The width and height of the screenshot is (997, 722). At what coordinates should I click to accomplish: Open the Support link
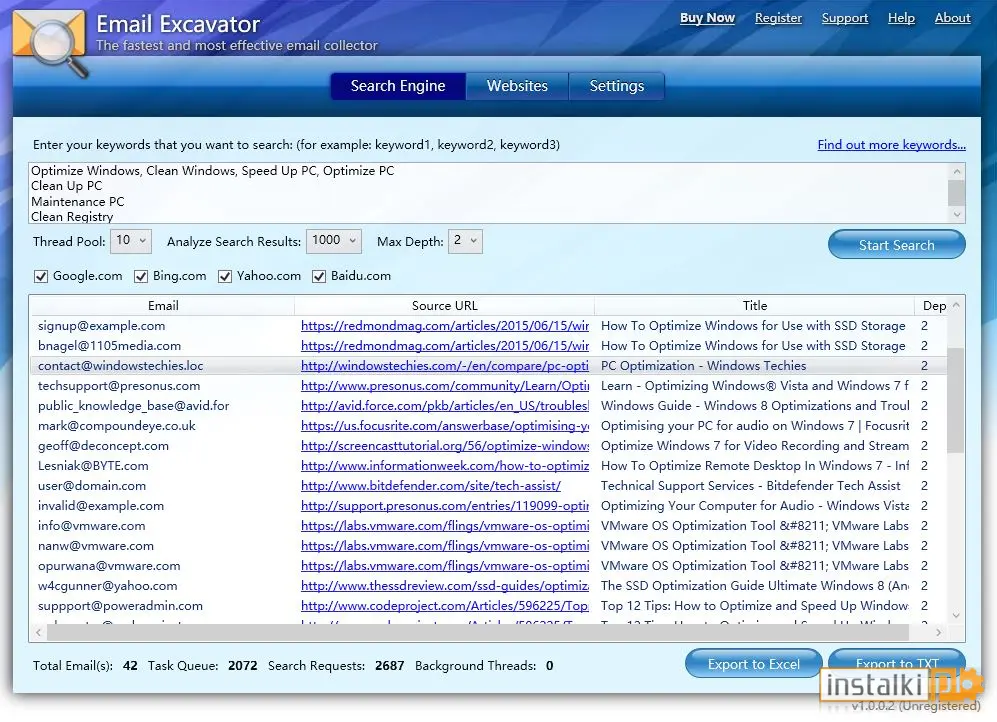coord(844,18)
